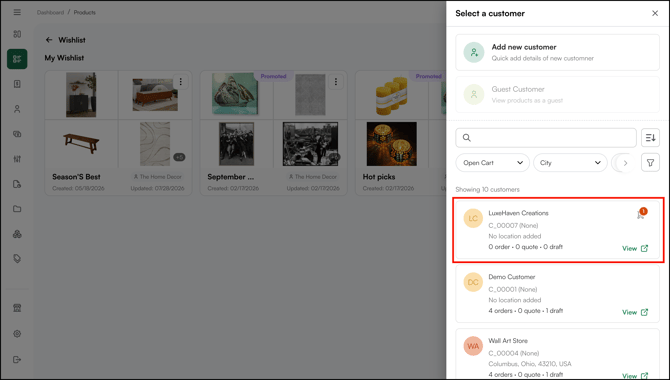670x380 pixels.
Task: Open the sliders settings sidebar icon
Action: click(17, 159)
